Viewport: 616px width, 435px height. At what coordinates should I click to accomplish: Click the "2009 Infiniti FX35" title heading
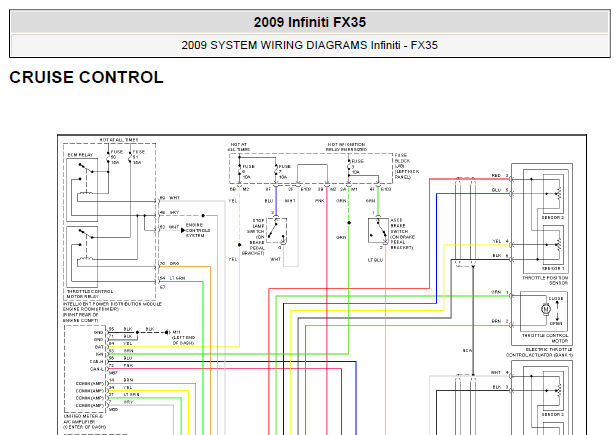[310, 22]
